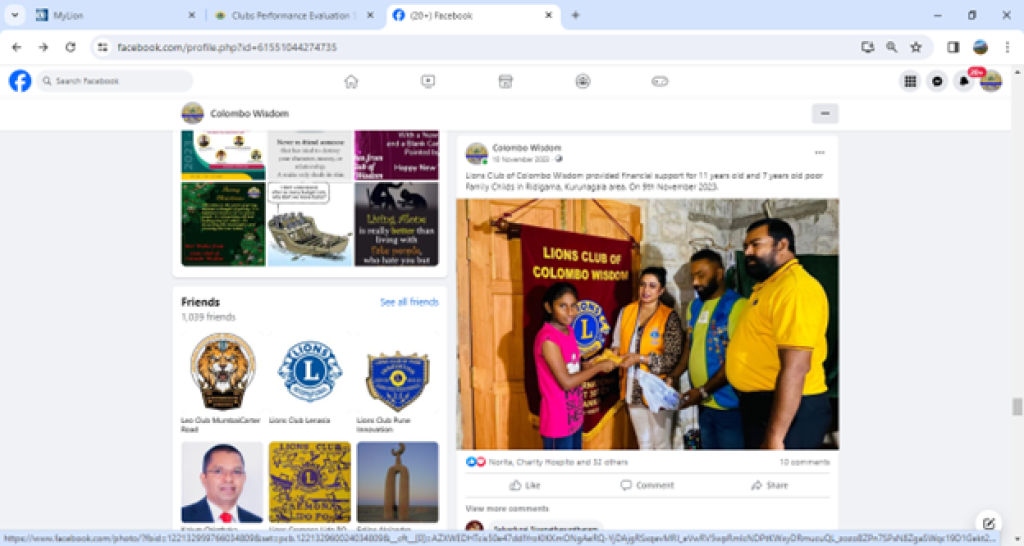Close the Facebook tab
This screenshot has height=546, width=1024.
coord(549,15)
